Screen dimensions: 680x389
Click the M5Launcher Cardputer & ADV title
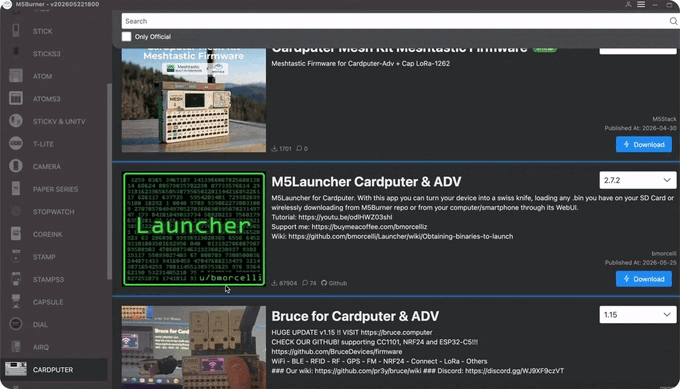tap(366, 182)
